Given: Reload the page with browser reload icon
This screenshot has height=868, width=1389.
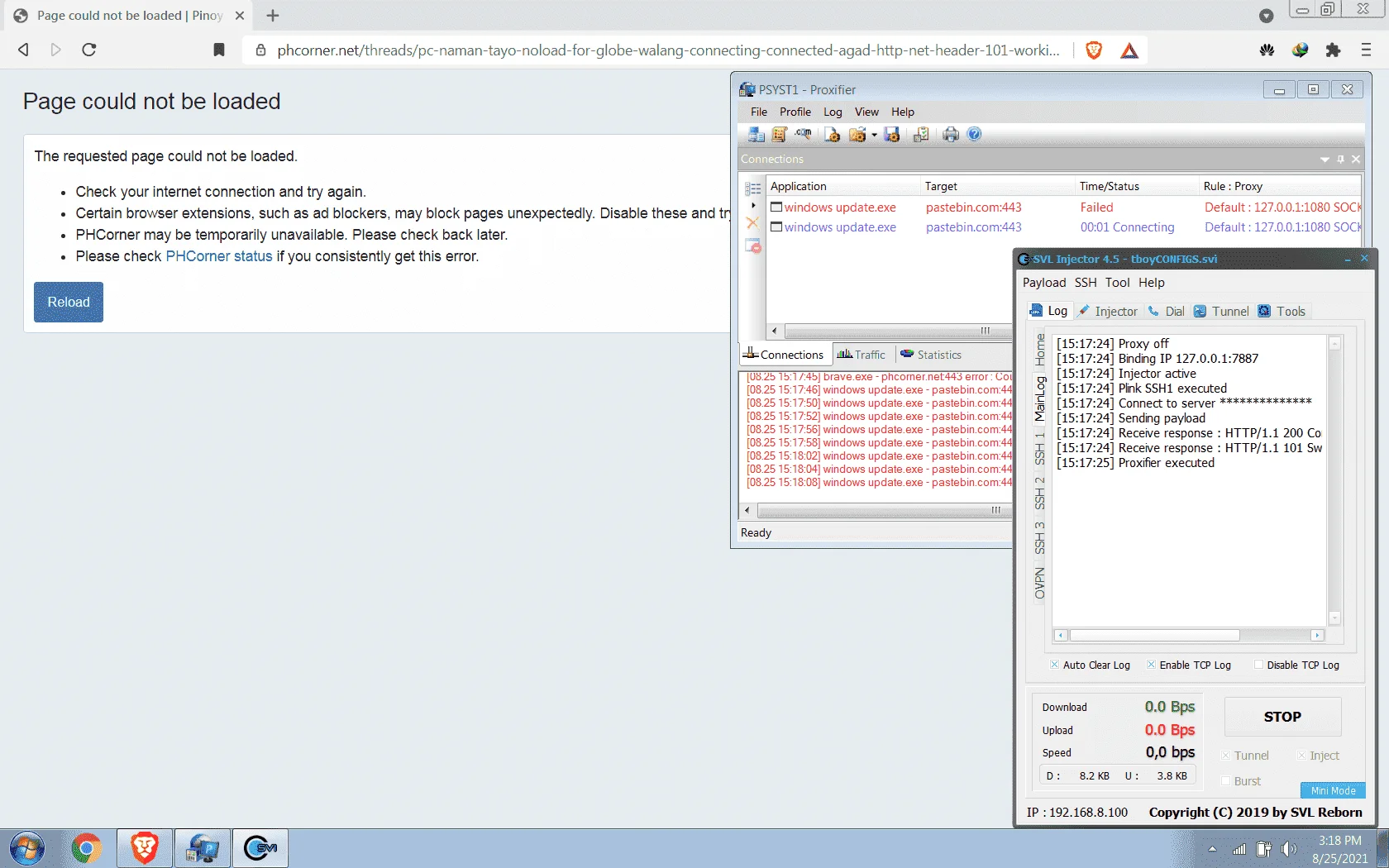Looking at the screenshot, I should (x=89, y=50).
